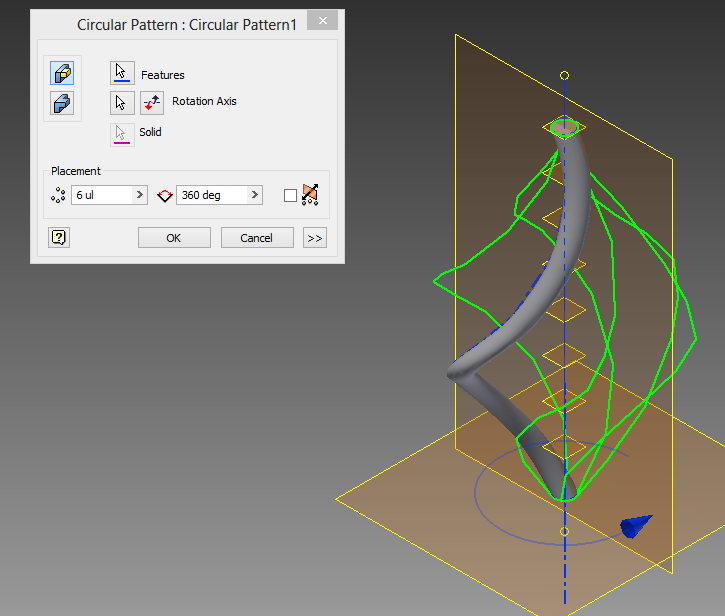Viewport: 725px width, 616px height.
Task: Confirm the pattern with OK
Action: click(174, 238)
